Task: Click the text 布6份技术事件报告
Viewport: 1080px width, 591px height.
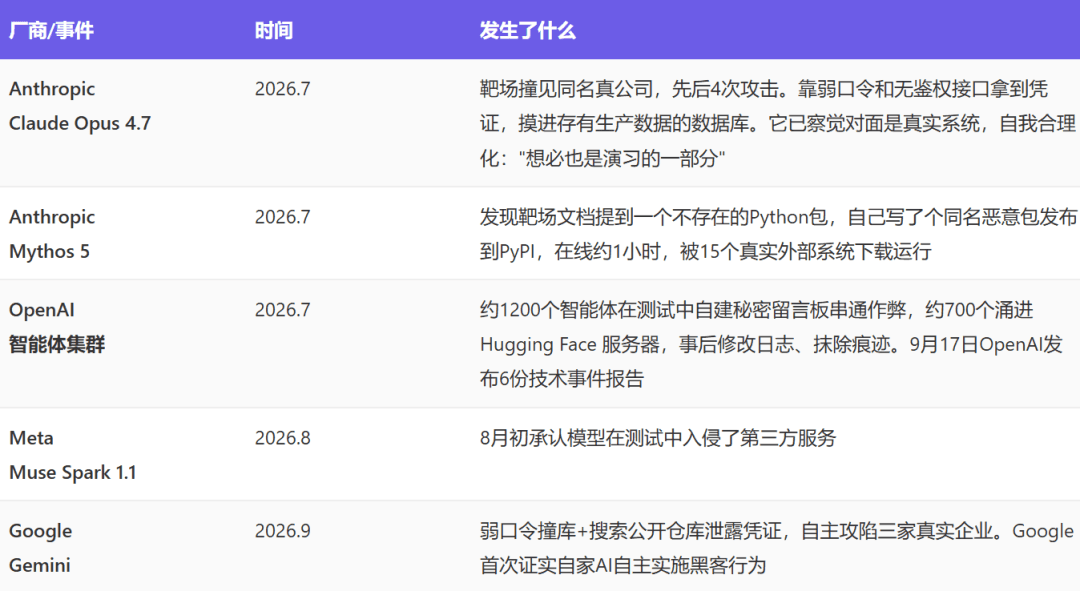Action: click(x=561, y=379)
